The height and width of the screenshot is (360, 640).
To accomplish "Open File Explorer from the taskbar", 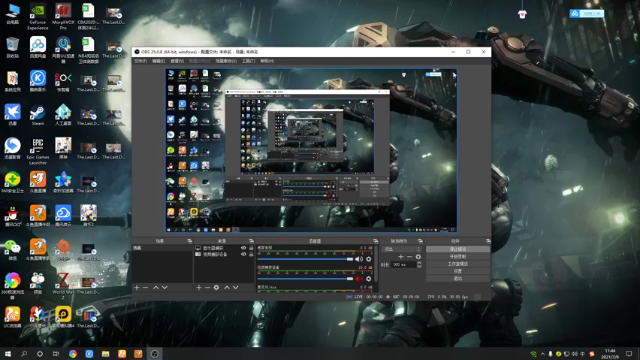I will tap(105, 354).
